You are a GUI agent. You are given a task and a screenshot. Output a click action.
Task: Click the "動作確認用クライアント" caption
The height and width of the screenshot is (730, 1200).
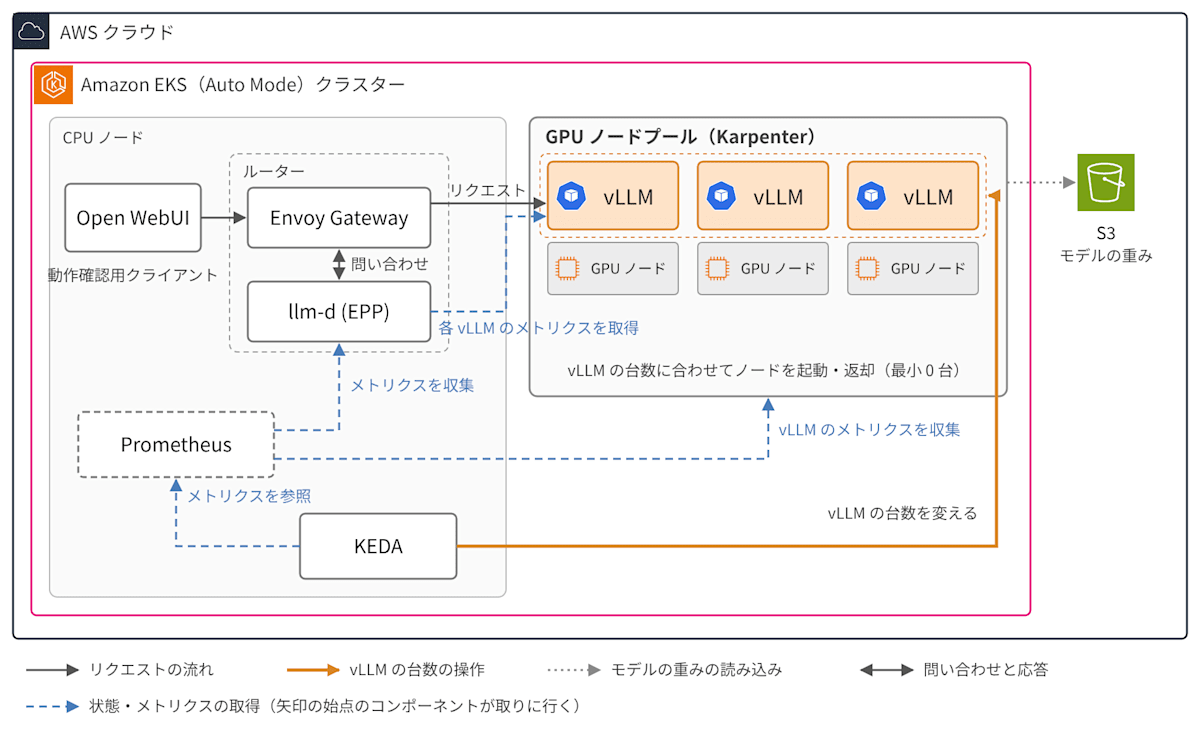point(133,275)
